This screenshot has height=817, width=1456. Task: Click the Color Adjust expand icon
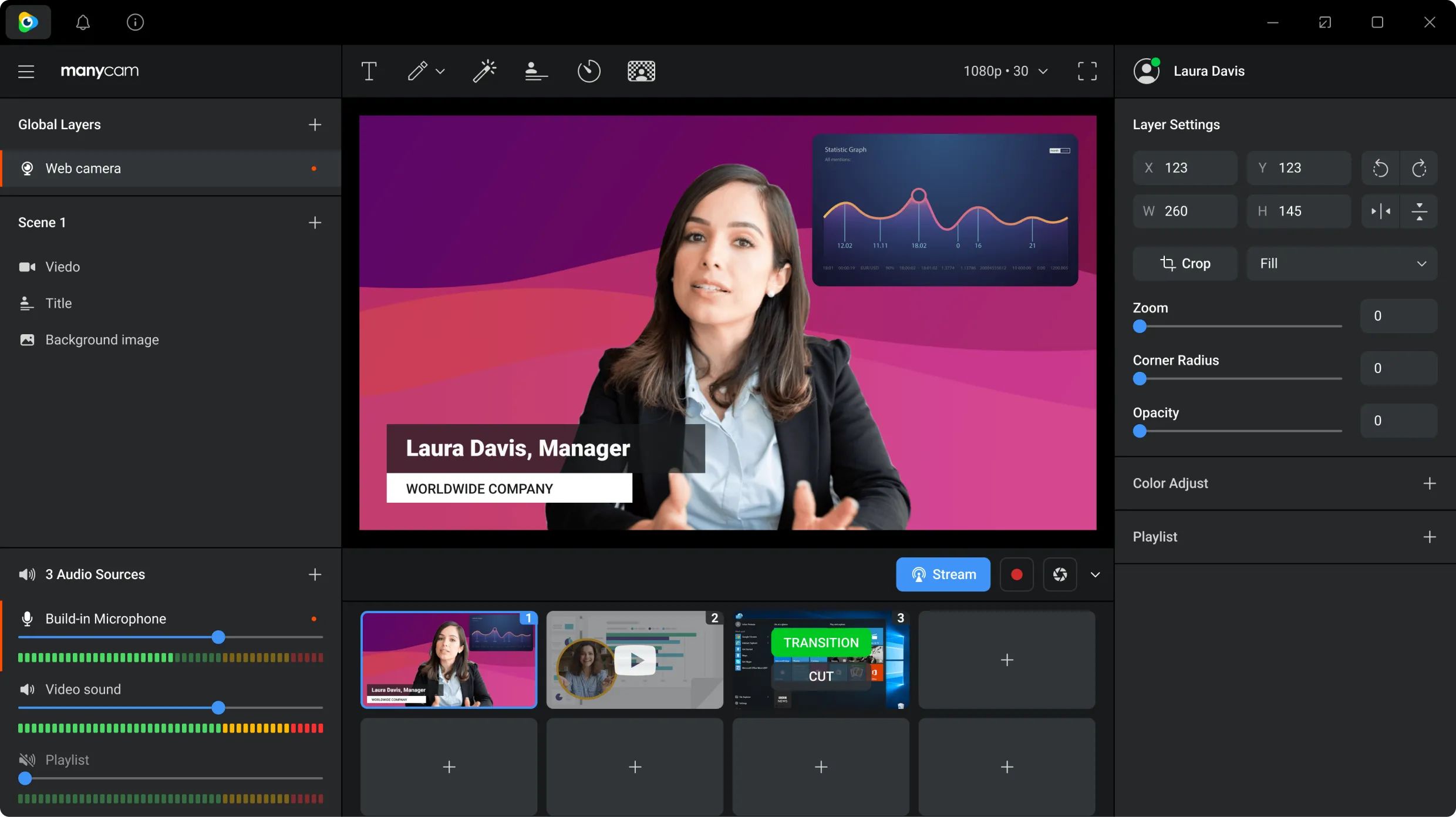(x=1430, y=484)
